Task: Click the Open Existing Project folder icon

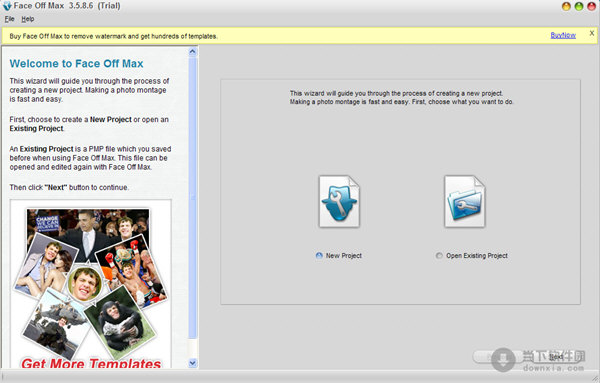Action: pos(465,201)
